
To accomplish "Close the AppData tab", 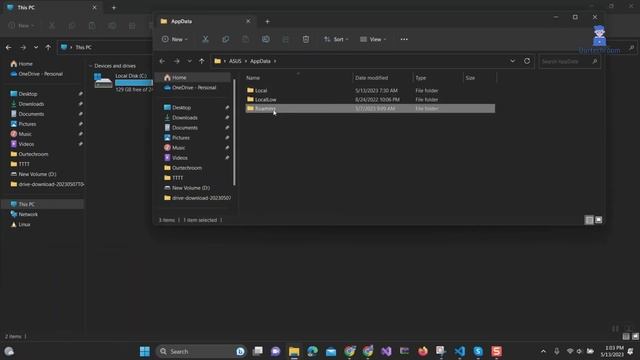I will [x=248, y=21].
